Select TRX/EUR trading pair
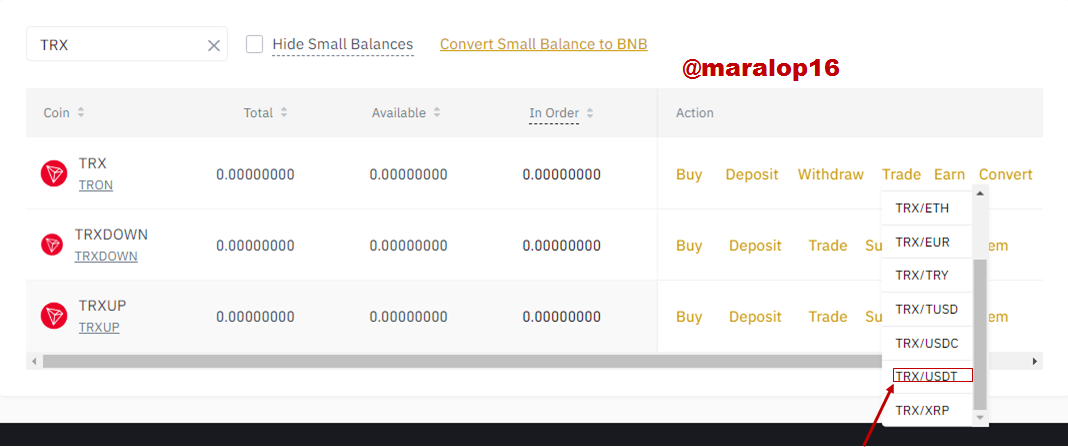This screenshot has width=1068, height=447. coord(926,242)
